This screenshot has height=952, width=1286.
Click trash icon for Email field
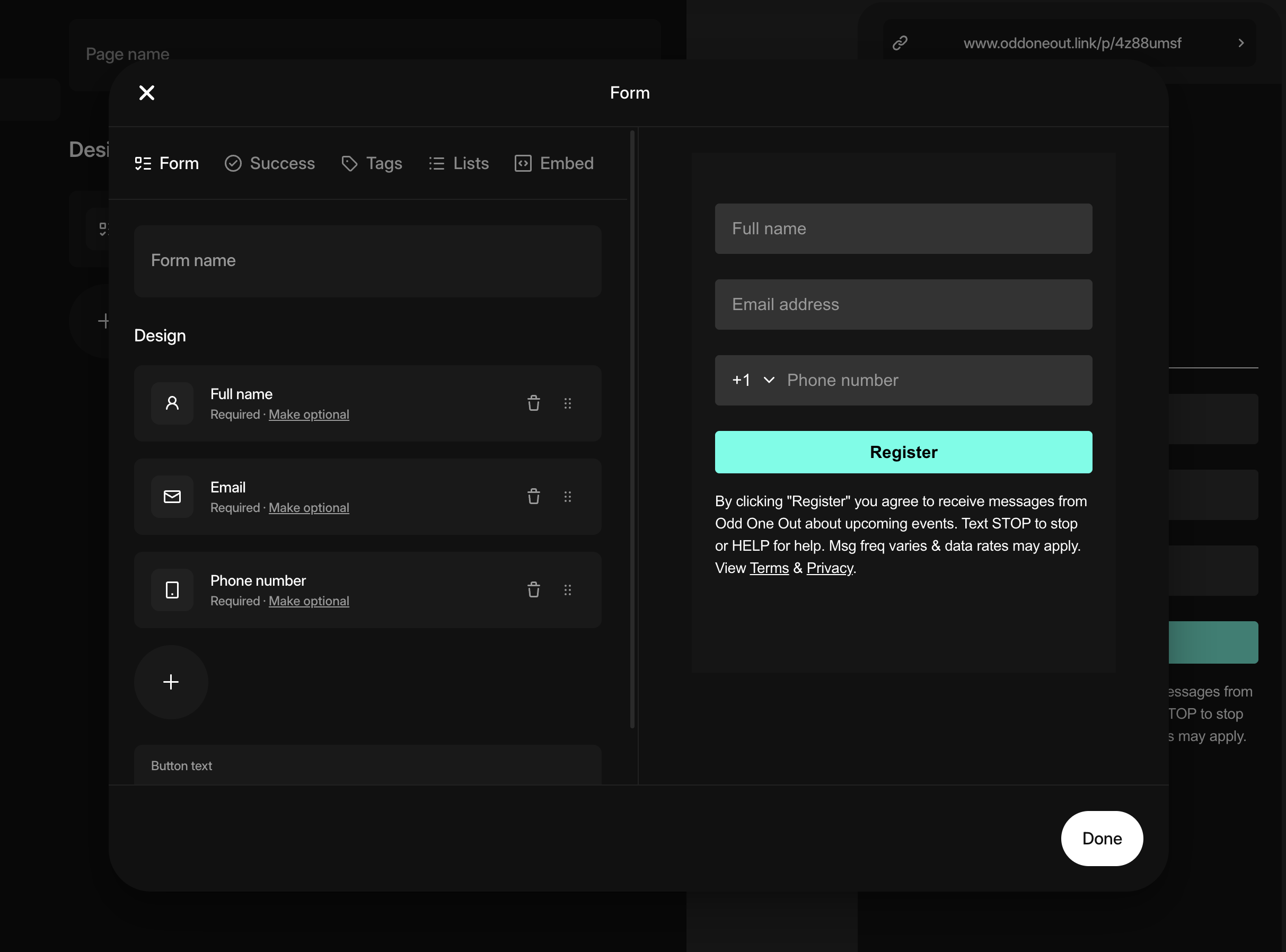533,496
